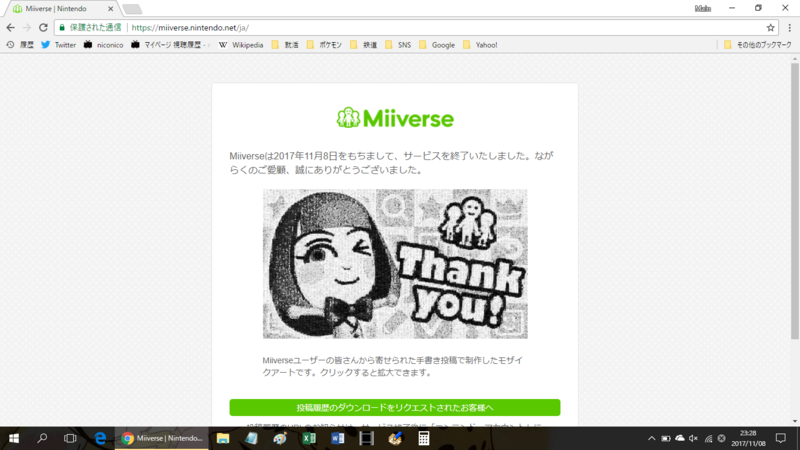Click the scrollbar down arrow
Viewport: 800px width, 450px height.
(x=795, y=421)
